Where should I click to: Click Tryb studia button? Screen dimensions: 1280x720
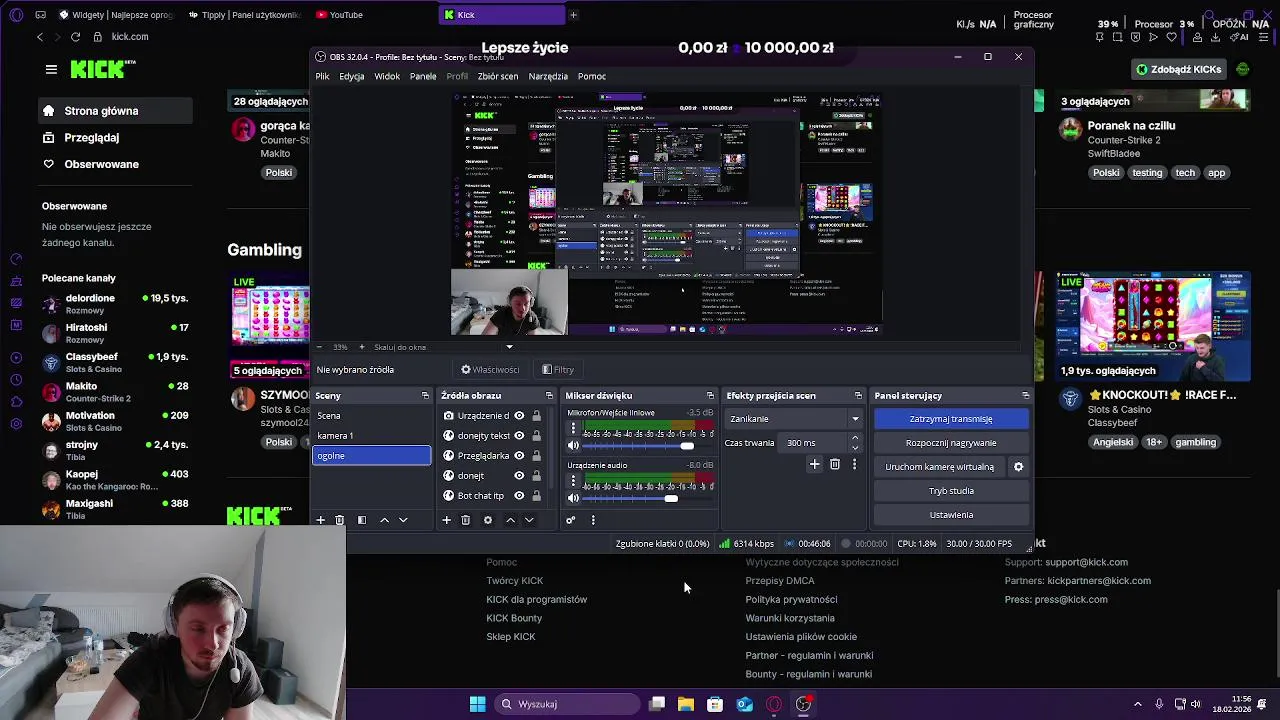[x=951, y=491]
